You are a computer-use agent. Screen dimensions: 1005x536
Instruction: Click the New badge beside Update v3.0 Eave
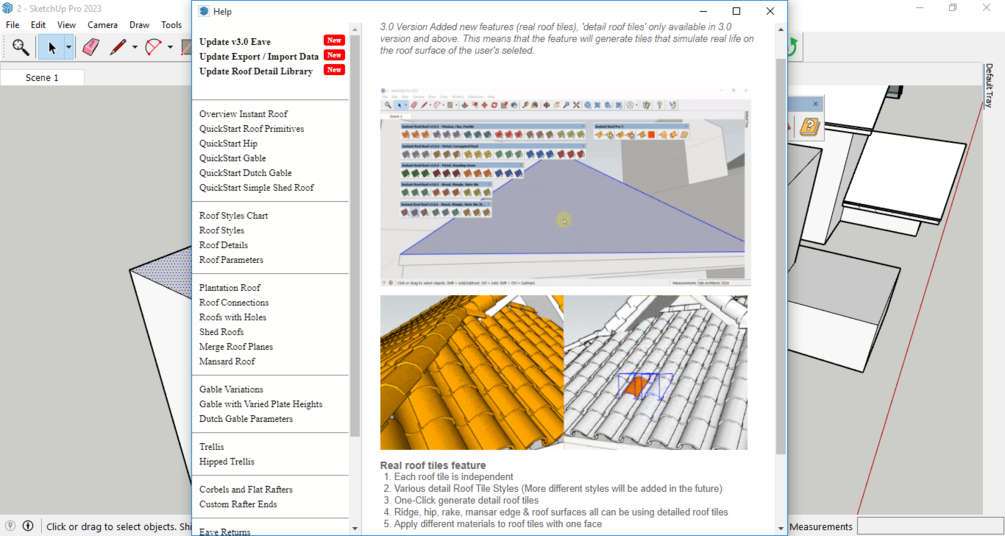[x=334, y=40]
